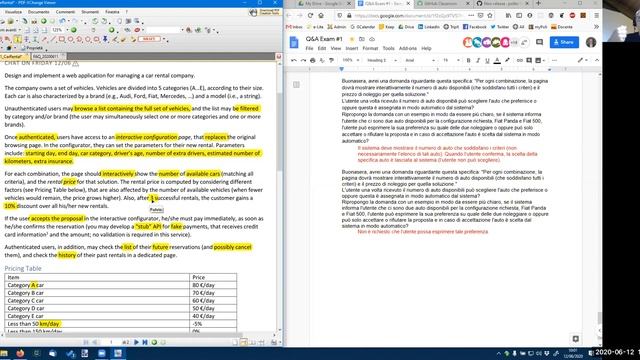
Task: Open the editing mode pencil dropdown
Action: [582, 60]
